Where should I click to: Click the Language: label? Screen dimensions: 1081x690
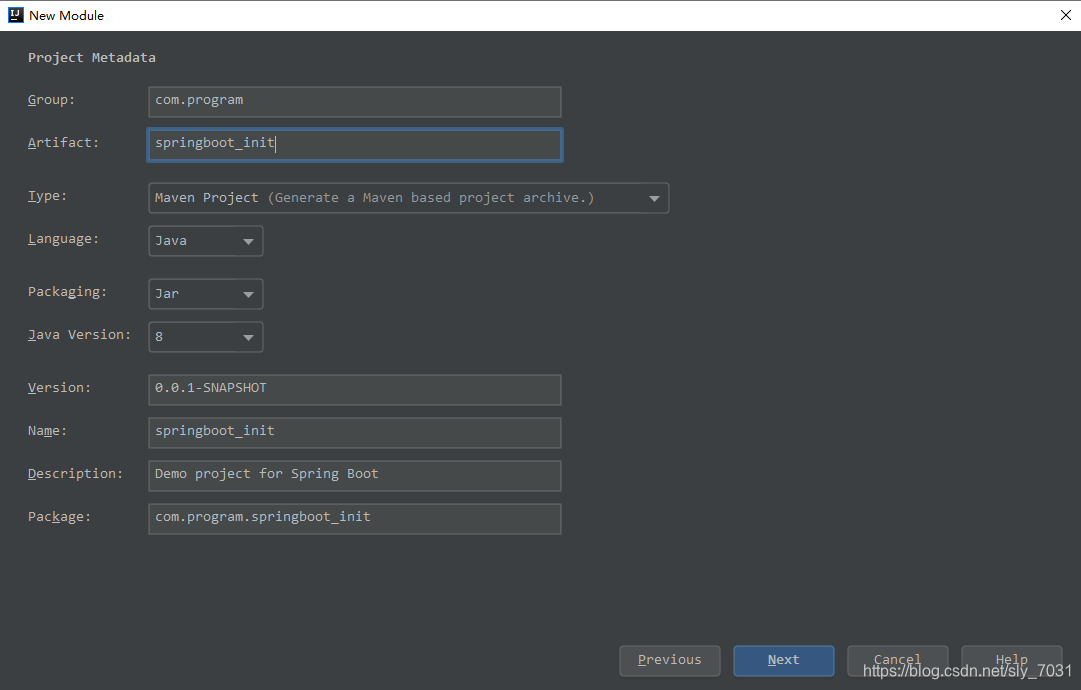[63, 239]
